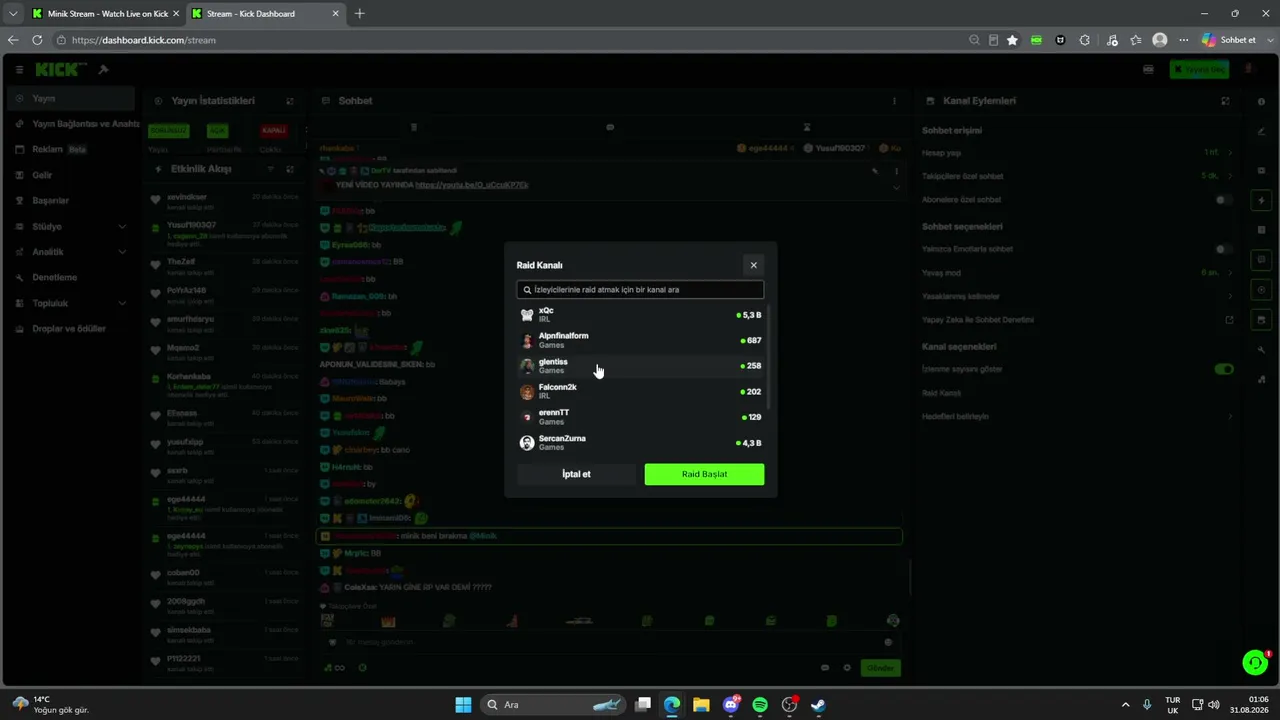Expand the Analitik submenu chevron

tap(122, 252)
